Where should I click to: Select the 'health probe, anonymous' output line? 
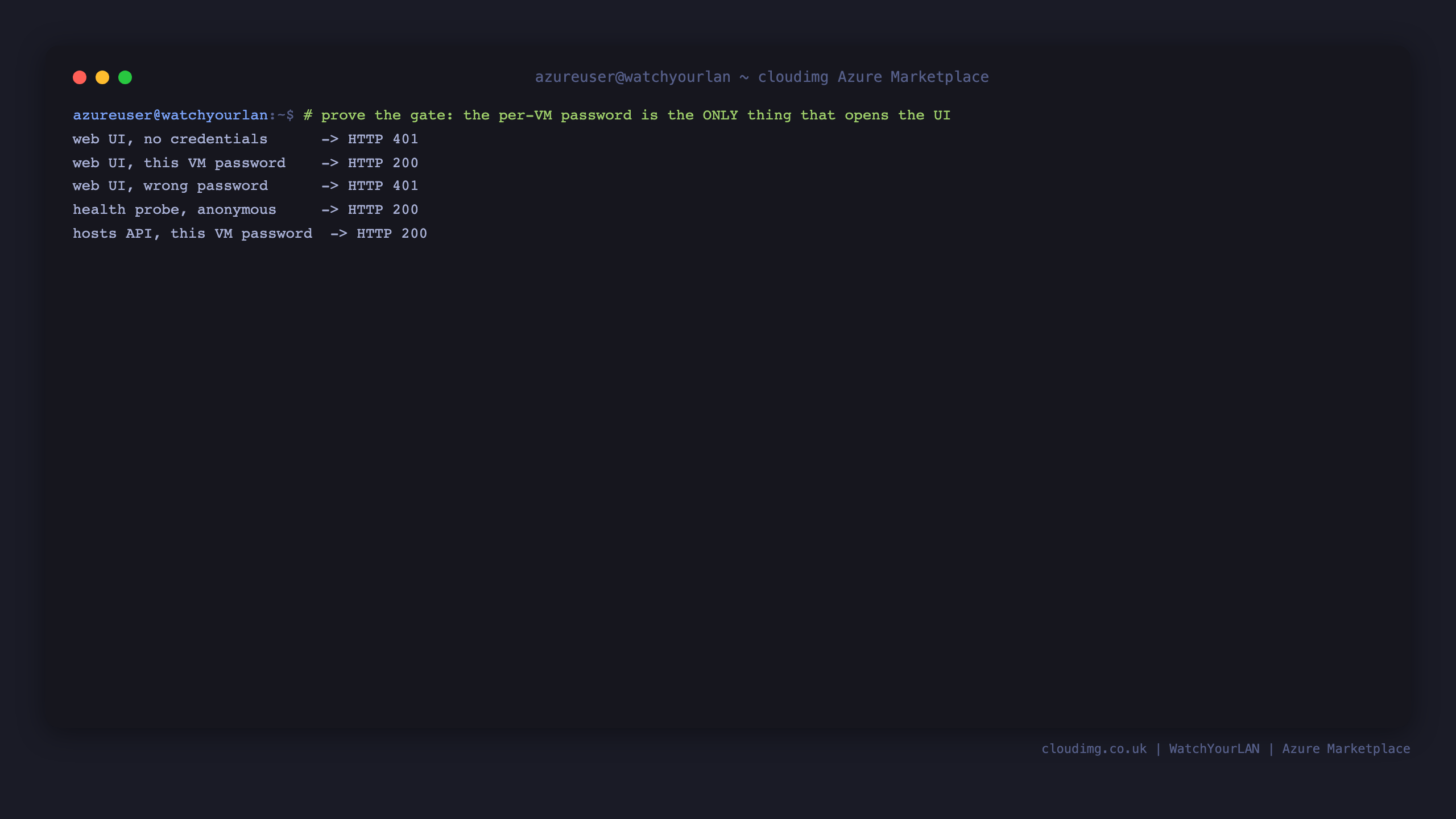tap(246, 210)
